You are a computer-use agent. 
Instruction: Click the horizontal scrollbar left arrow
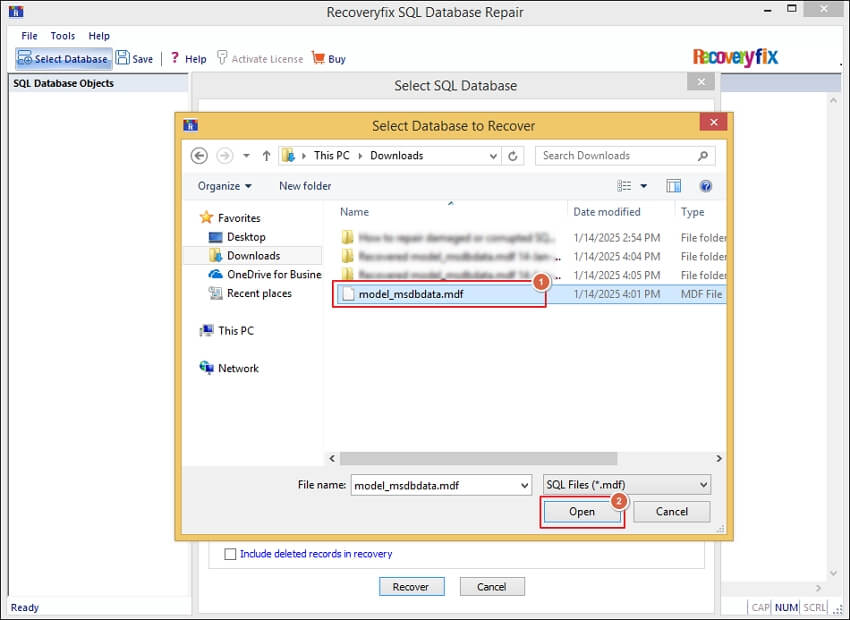(332, 458)
